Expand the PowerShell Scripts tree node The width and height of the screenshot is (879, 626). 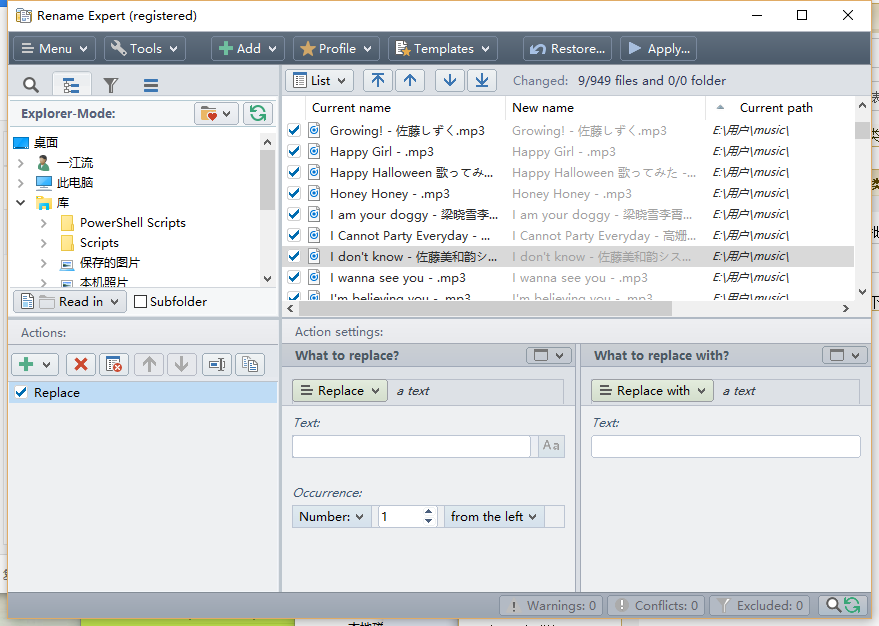43,223
